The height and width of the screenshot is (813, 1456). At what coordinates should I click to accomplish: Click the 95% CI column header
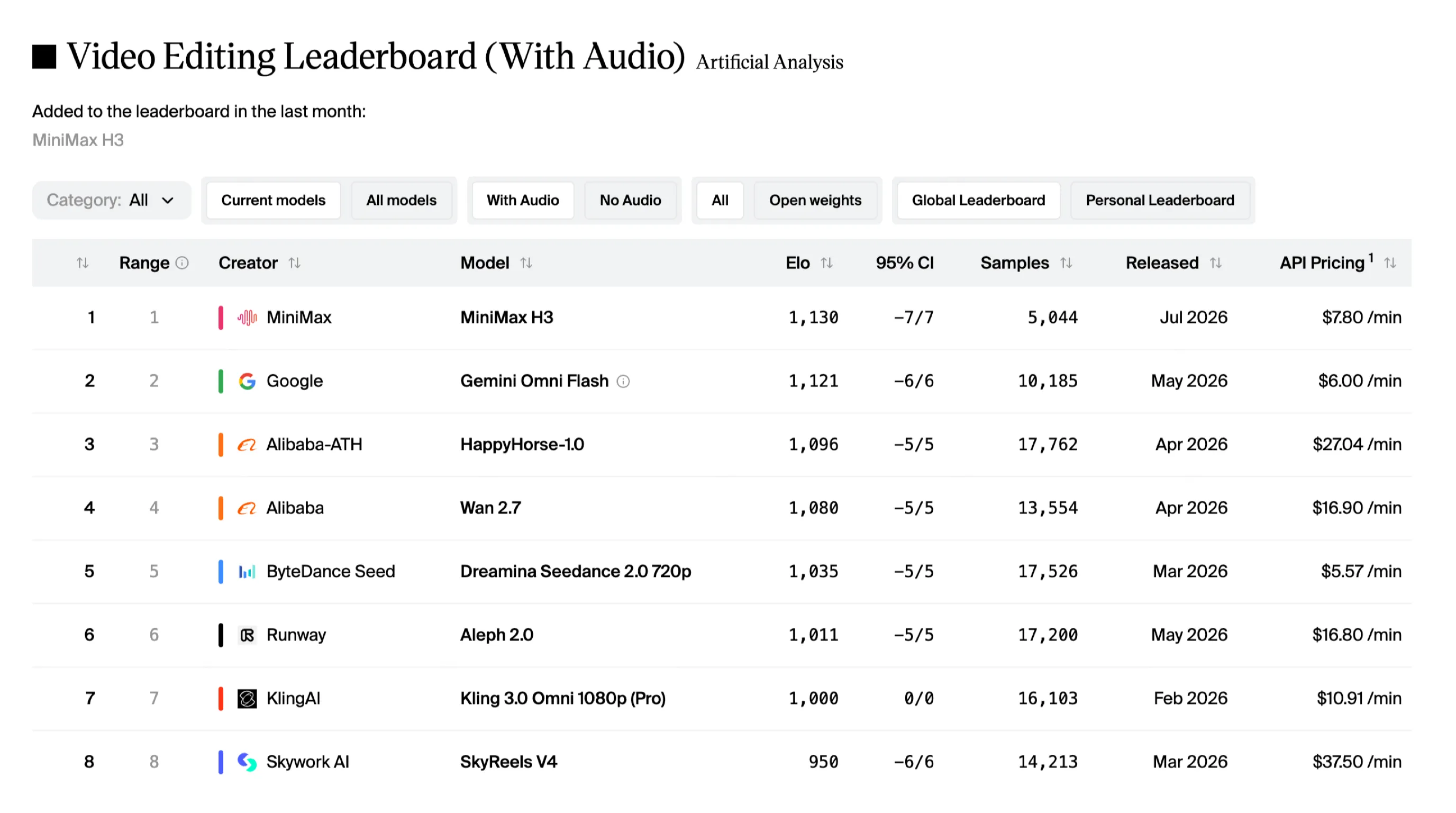[x=904, y=263]
